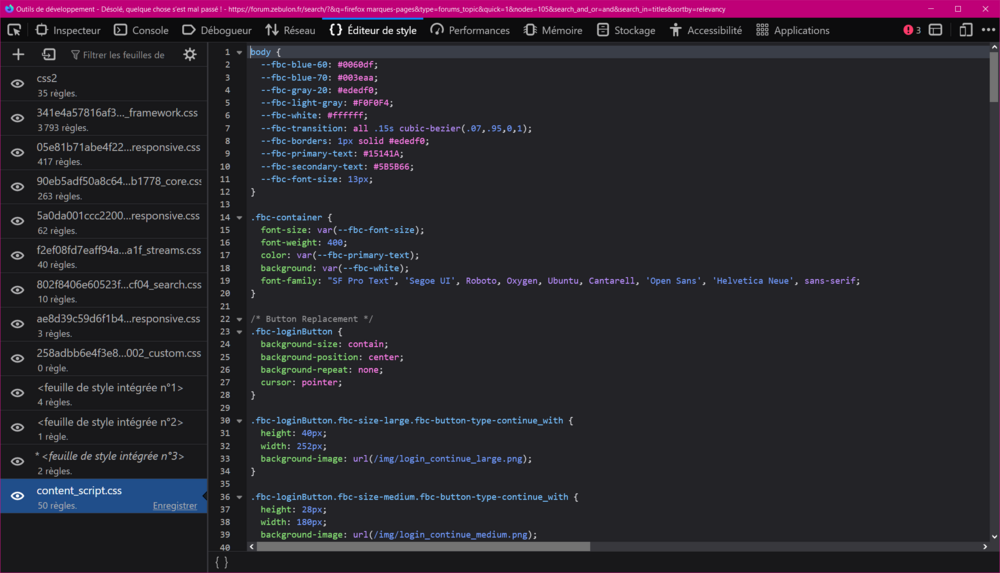
Task: Click Enregistrer link for content_script.css
Action: click(x=175, y=506)
